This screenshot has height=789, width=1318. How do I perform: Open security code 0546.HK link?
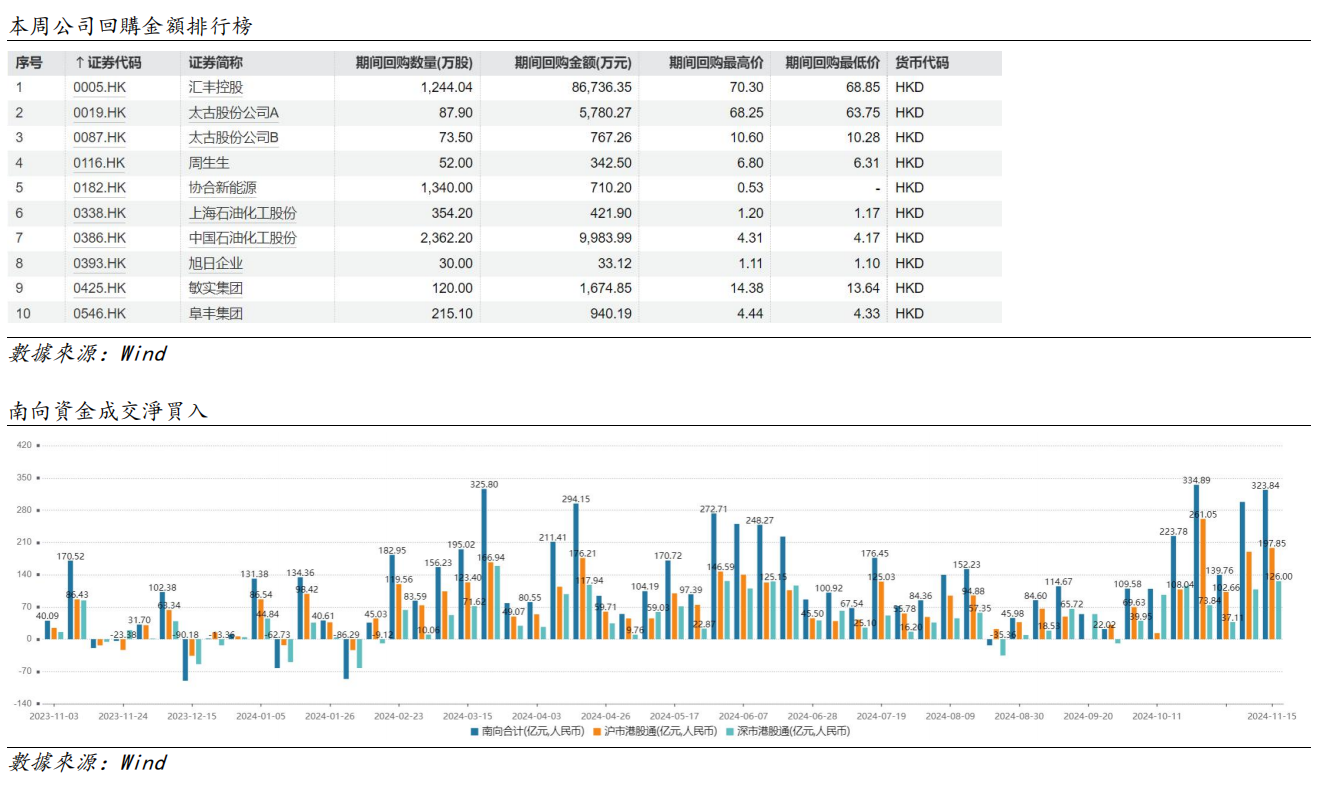click(100, 314)
